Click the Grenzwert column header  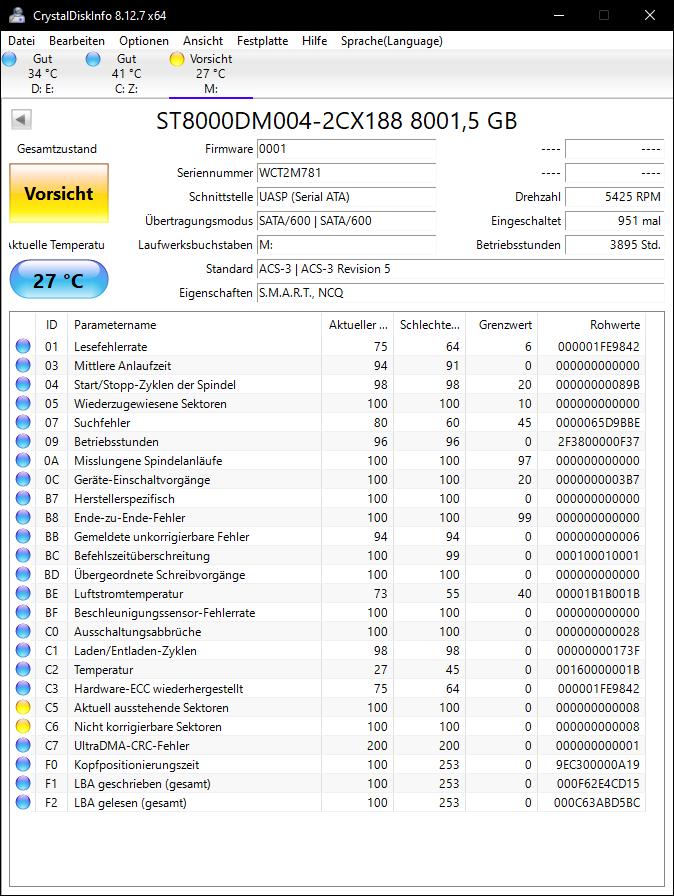tap(502, 325)
